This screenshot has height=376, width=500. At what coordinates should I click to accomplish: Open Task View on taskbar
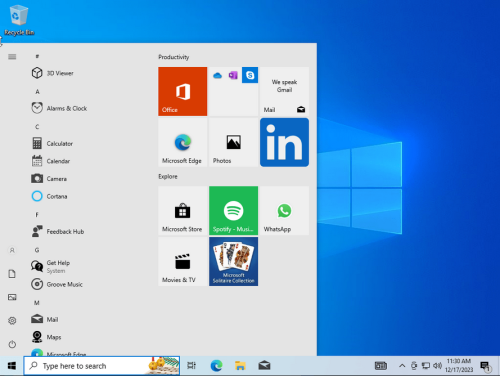(191, 366)
